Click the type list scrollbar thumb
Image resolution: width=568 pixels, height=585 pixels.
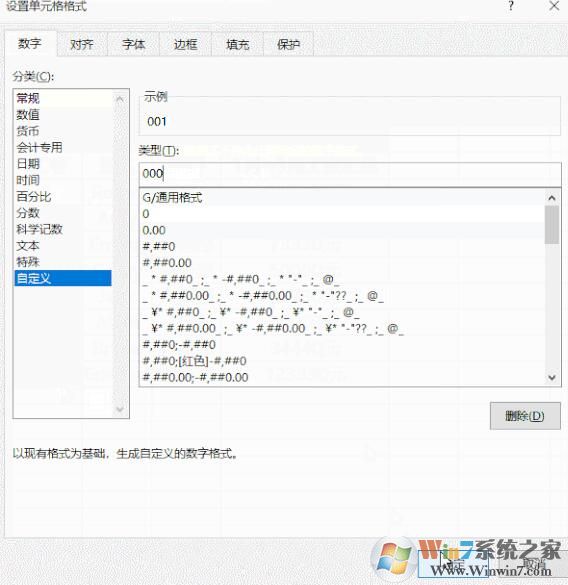point(552,225)
